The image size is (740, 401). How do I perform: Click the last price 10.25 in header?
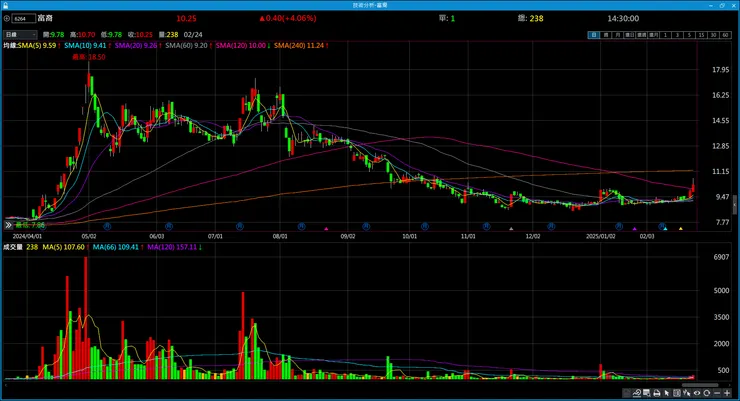(x=186, y=18)
